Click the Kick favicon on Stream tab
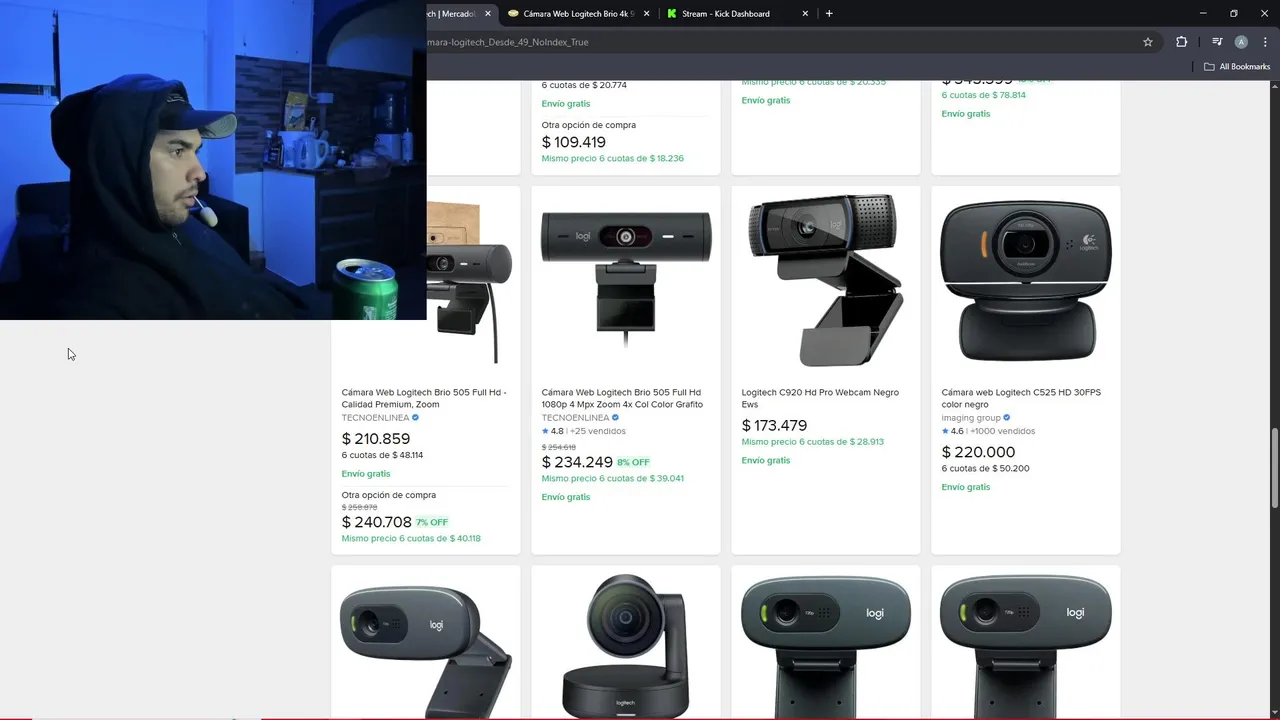Image resolution: width=1280 pixels, height=720 pixels. click(672, 14)
